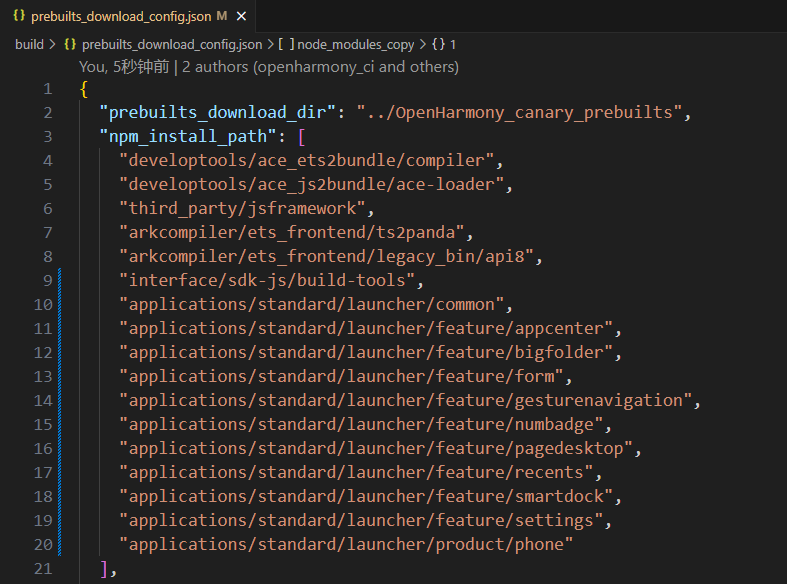Viewport: 787px width, 584px height.
Task: Click line number 1 in the gutter
Action: tap(47, 89)
